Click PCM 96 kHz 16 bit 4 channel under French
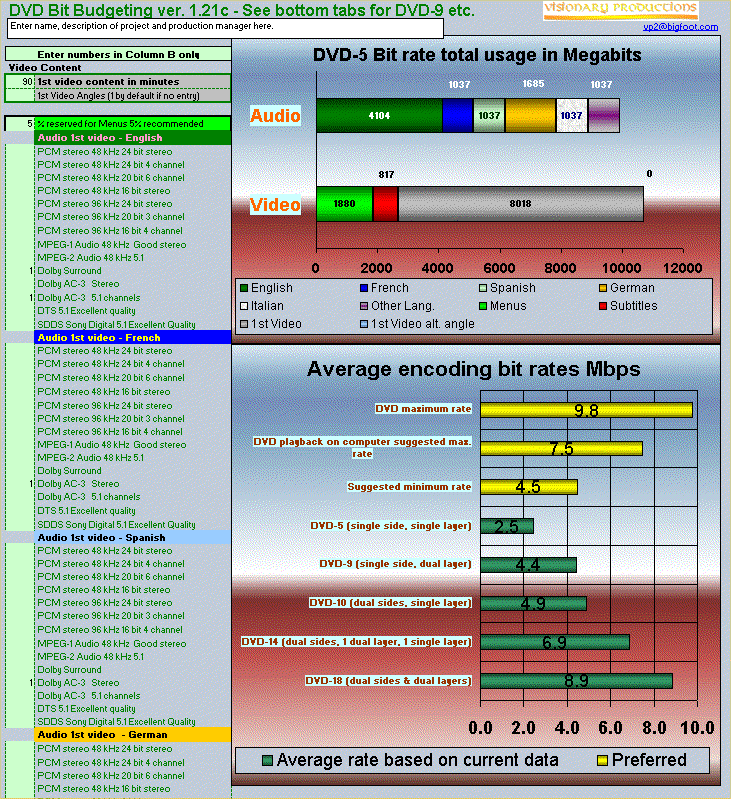 [110, 432]
